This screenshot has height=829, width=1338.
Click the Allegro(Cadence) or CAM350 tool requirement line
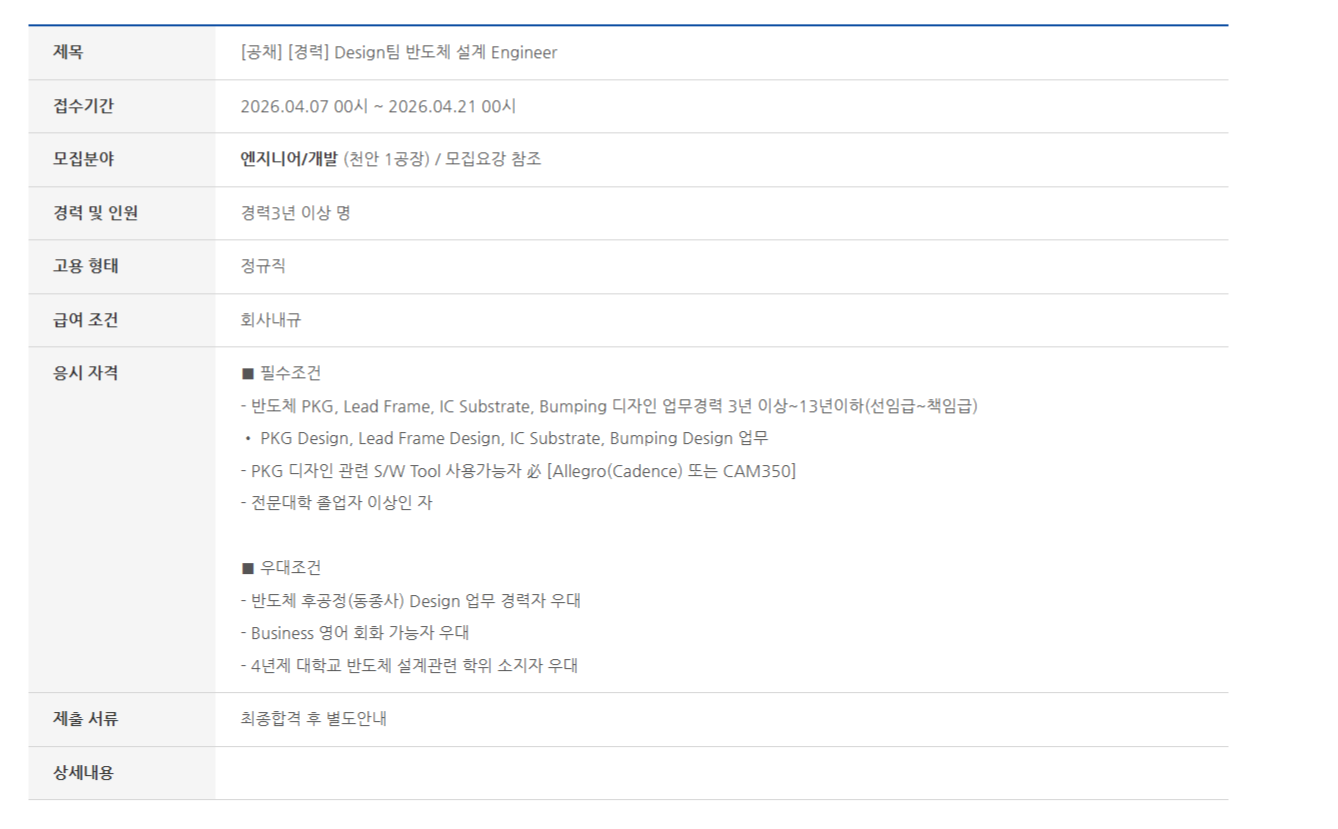518,471
